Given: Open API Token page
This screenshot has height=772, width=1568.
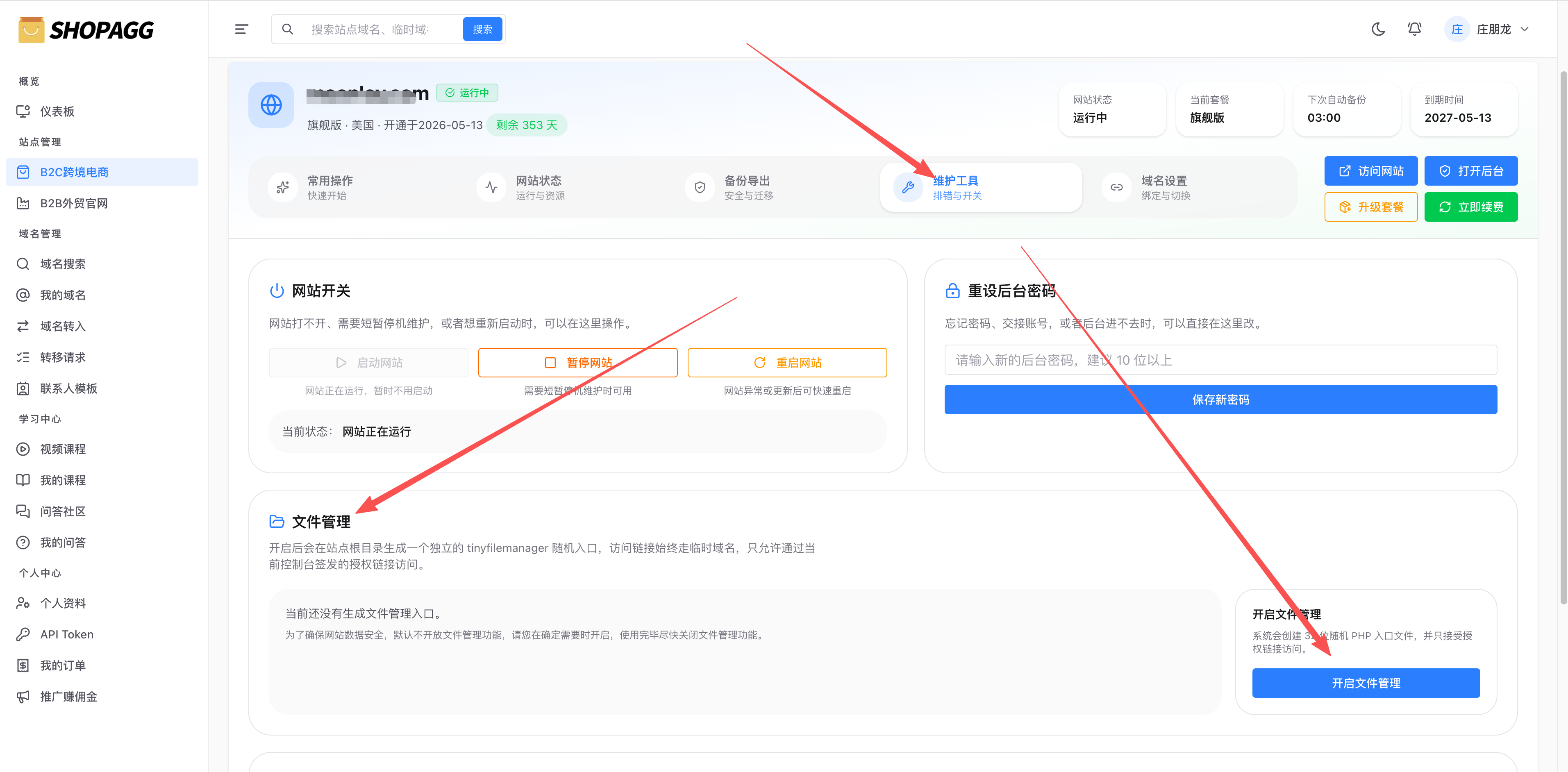Looking at the screenshot, I should point(102,634).
